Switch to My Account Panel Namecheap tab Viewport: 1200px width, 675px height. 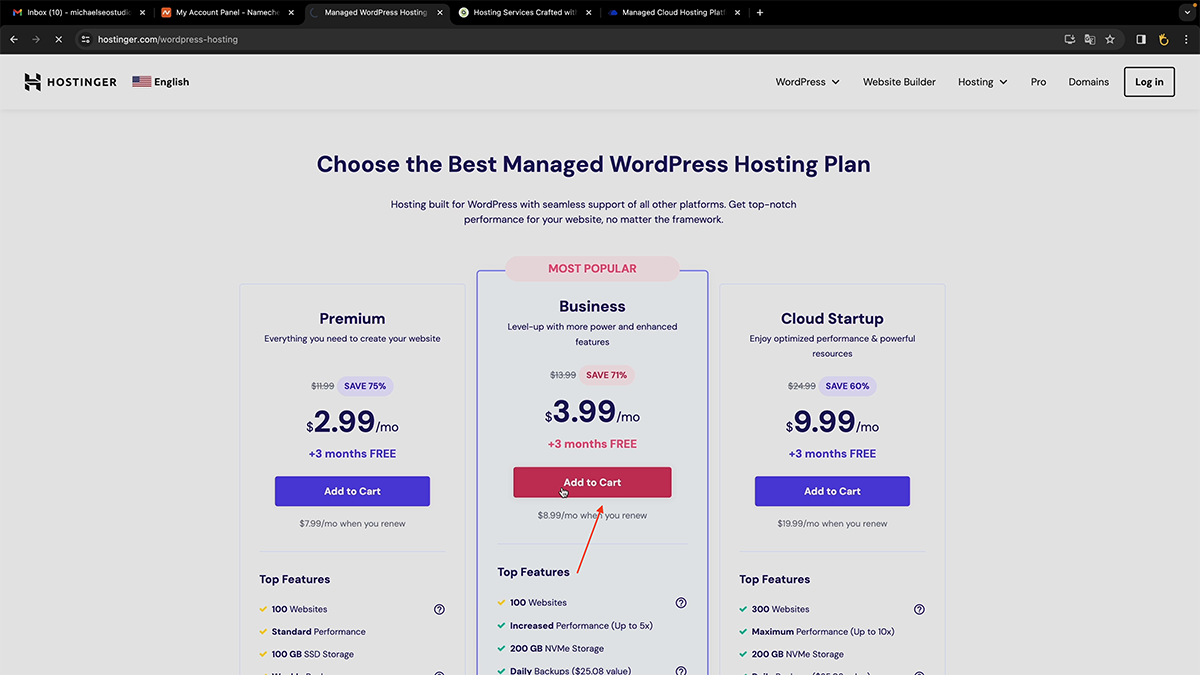(x=226, y=12)
